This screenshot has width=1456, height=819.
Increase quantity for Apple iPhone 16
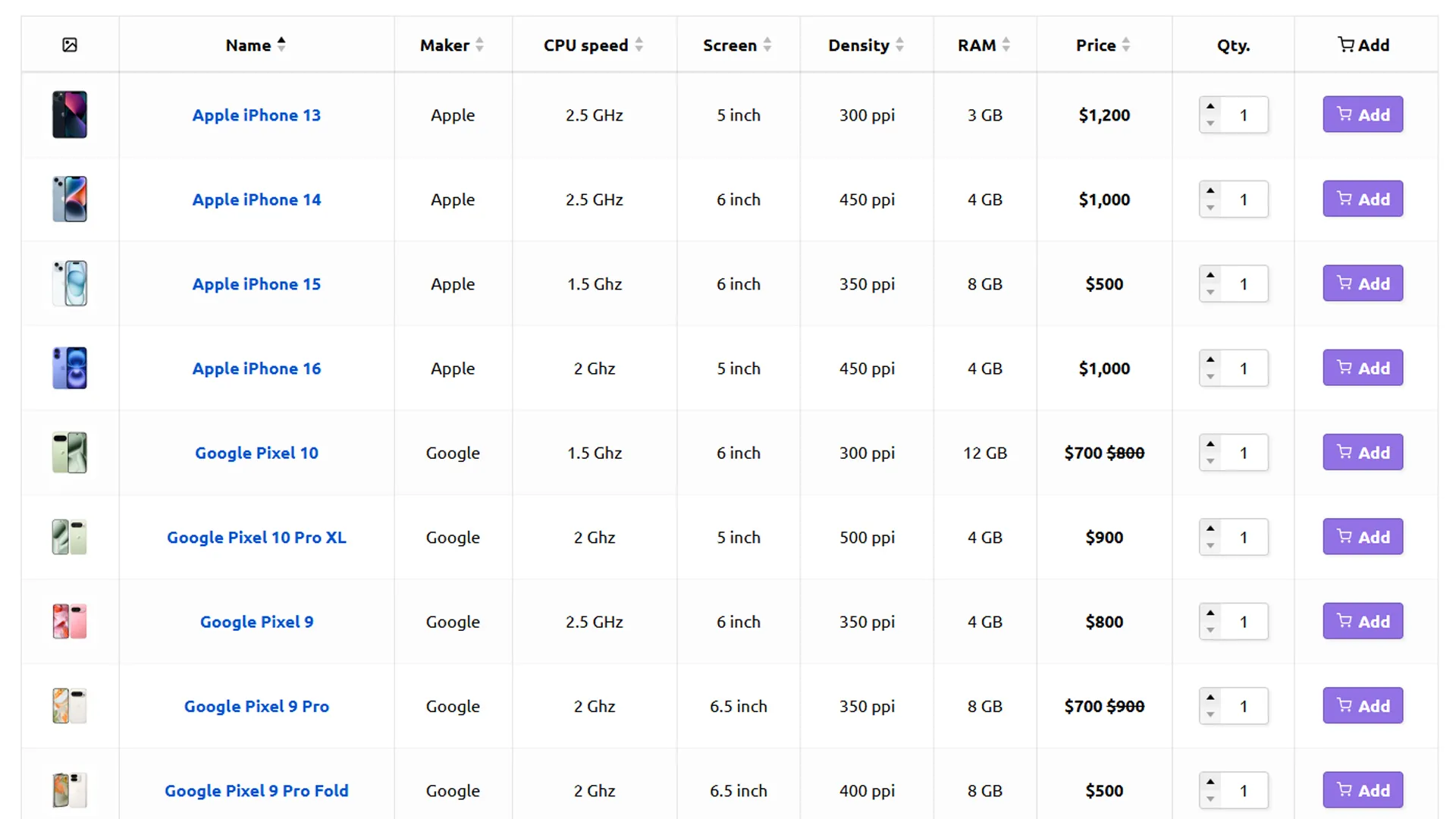1210,359
